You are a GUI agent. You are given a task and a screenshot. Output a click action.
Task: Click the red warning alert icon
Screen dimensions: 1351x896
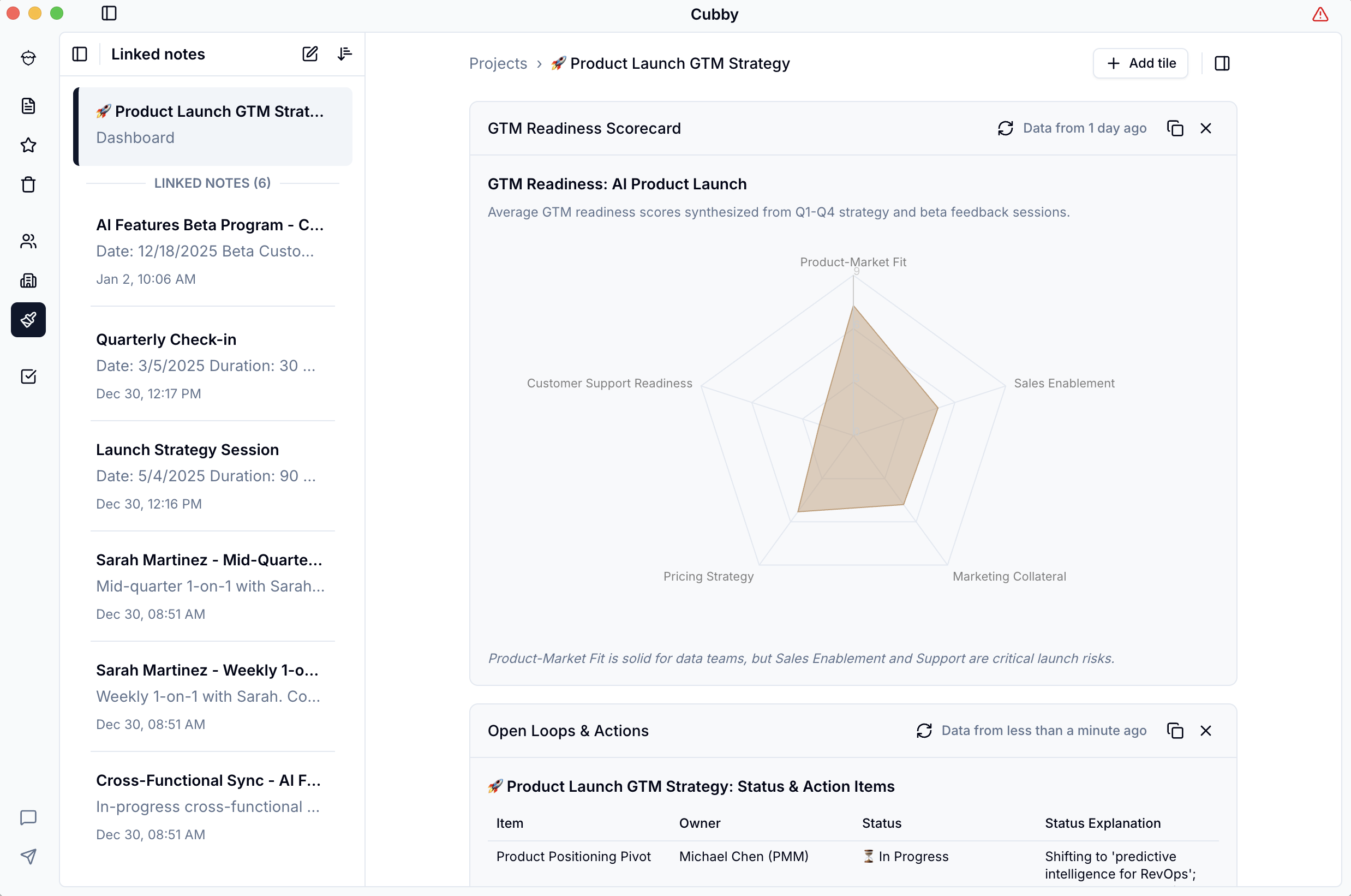coord(1319,14)
